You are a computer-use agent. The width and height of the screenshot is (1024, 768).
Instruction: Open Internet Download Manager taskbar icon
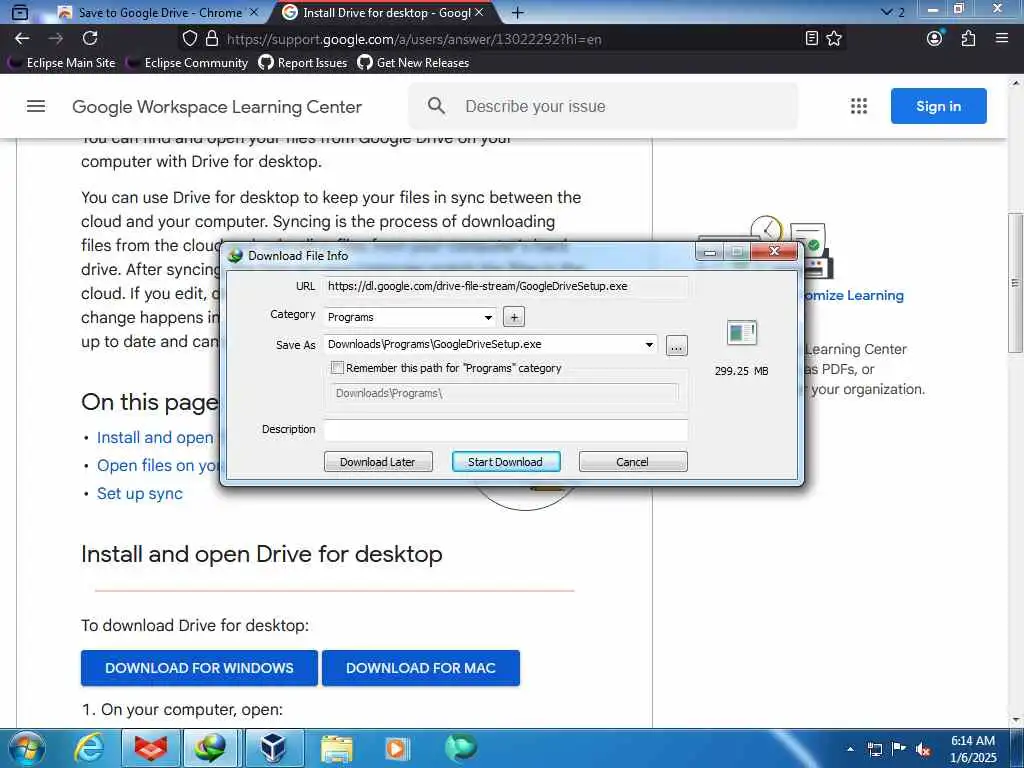[x=210, y=748]
